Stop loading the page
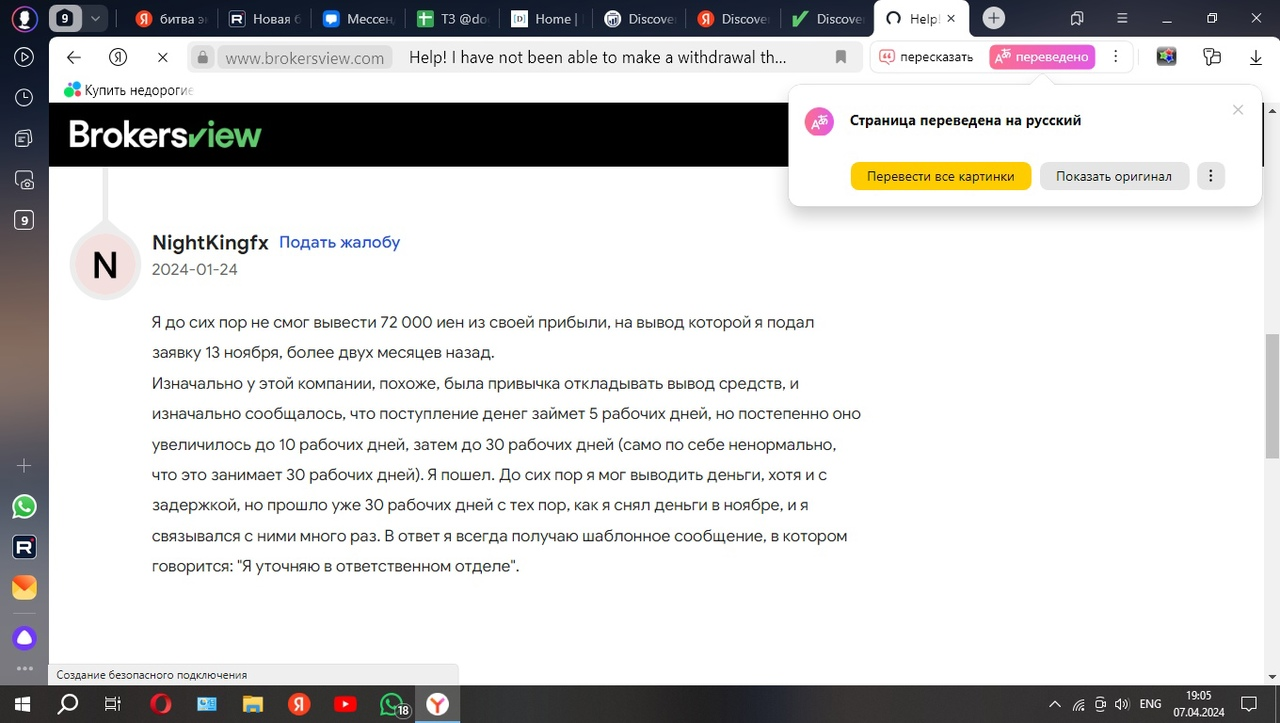1280x723 pixels. tap(162, 57)
